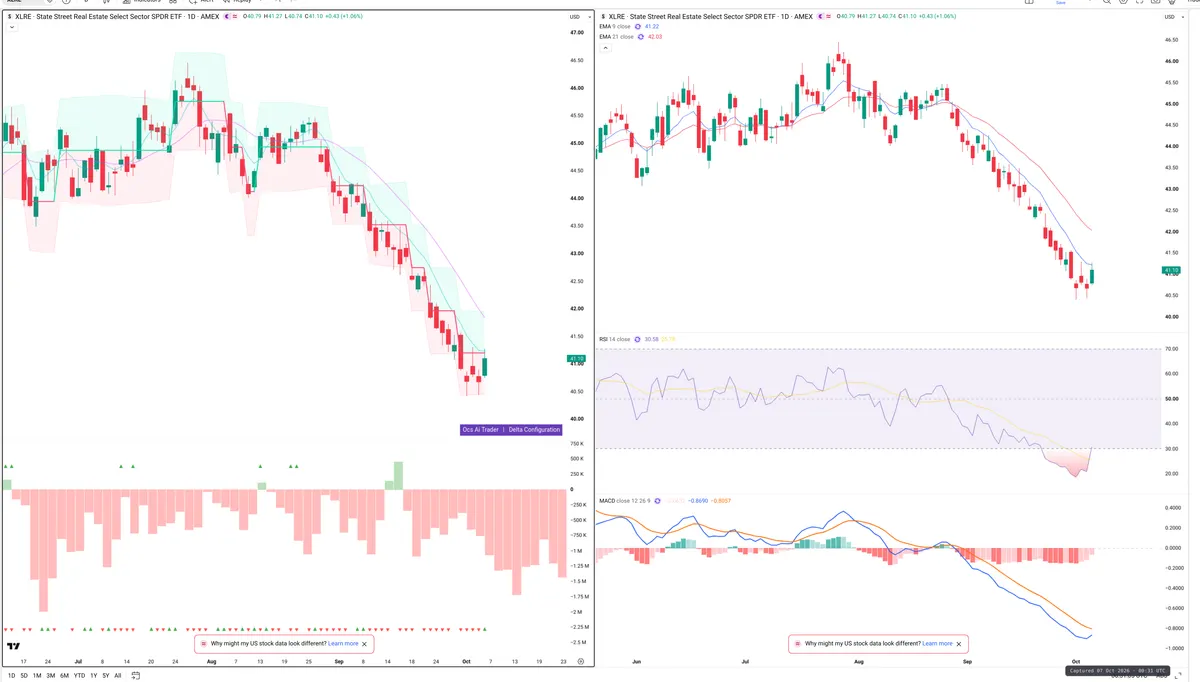Viewport: 1200px width, 682px height.
Task: Set the time range to 6M
Action: pos(64,675)
